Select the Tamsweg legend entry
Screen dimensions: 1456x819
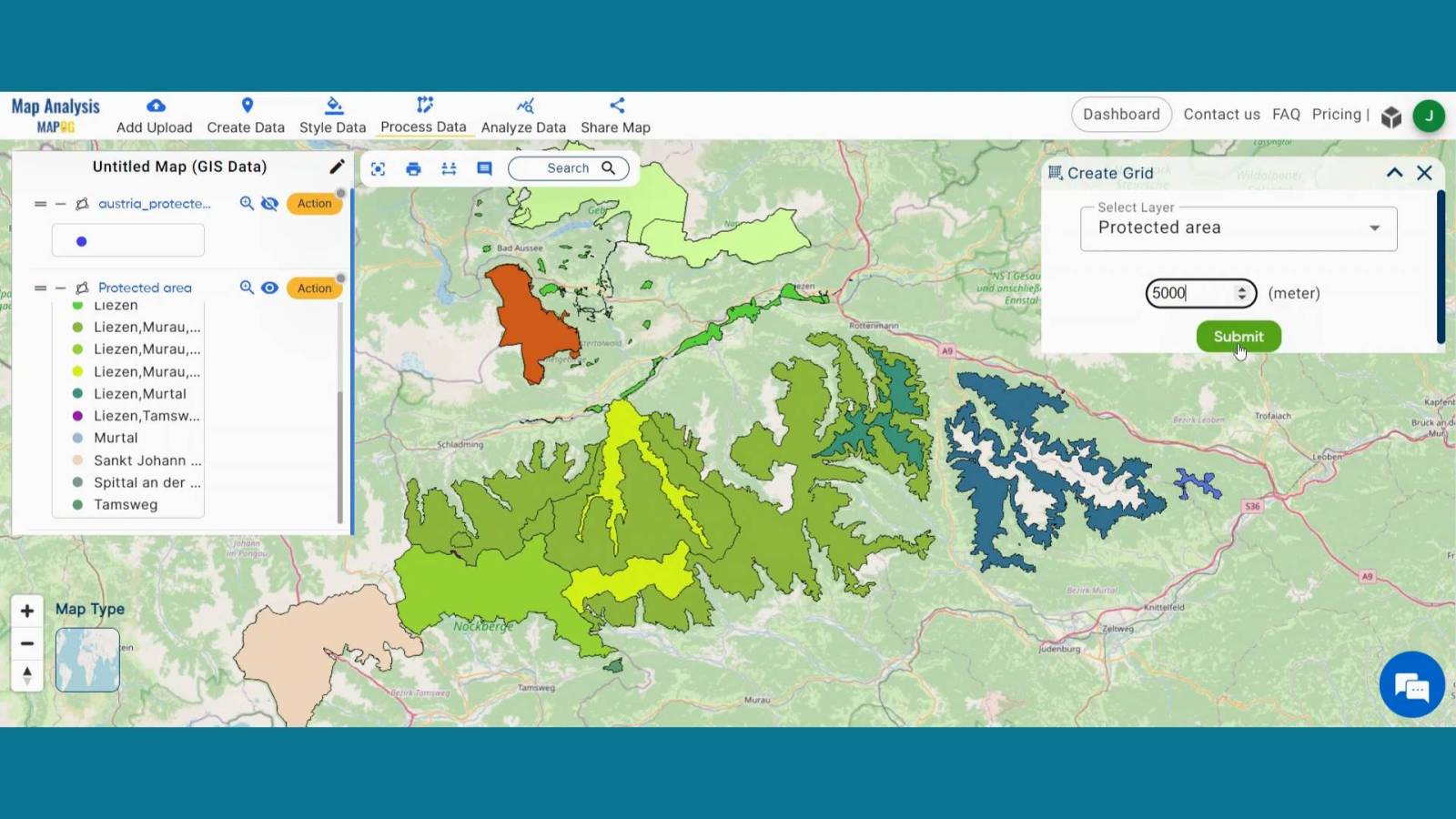126,504
